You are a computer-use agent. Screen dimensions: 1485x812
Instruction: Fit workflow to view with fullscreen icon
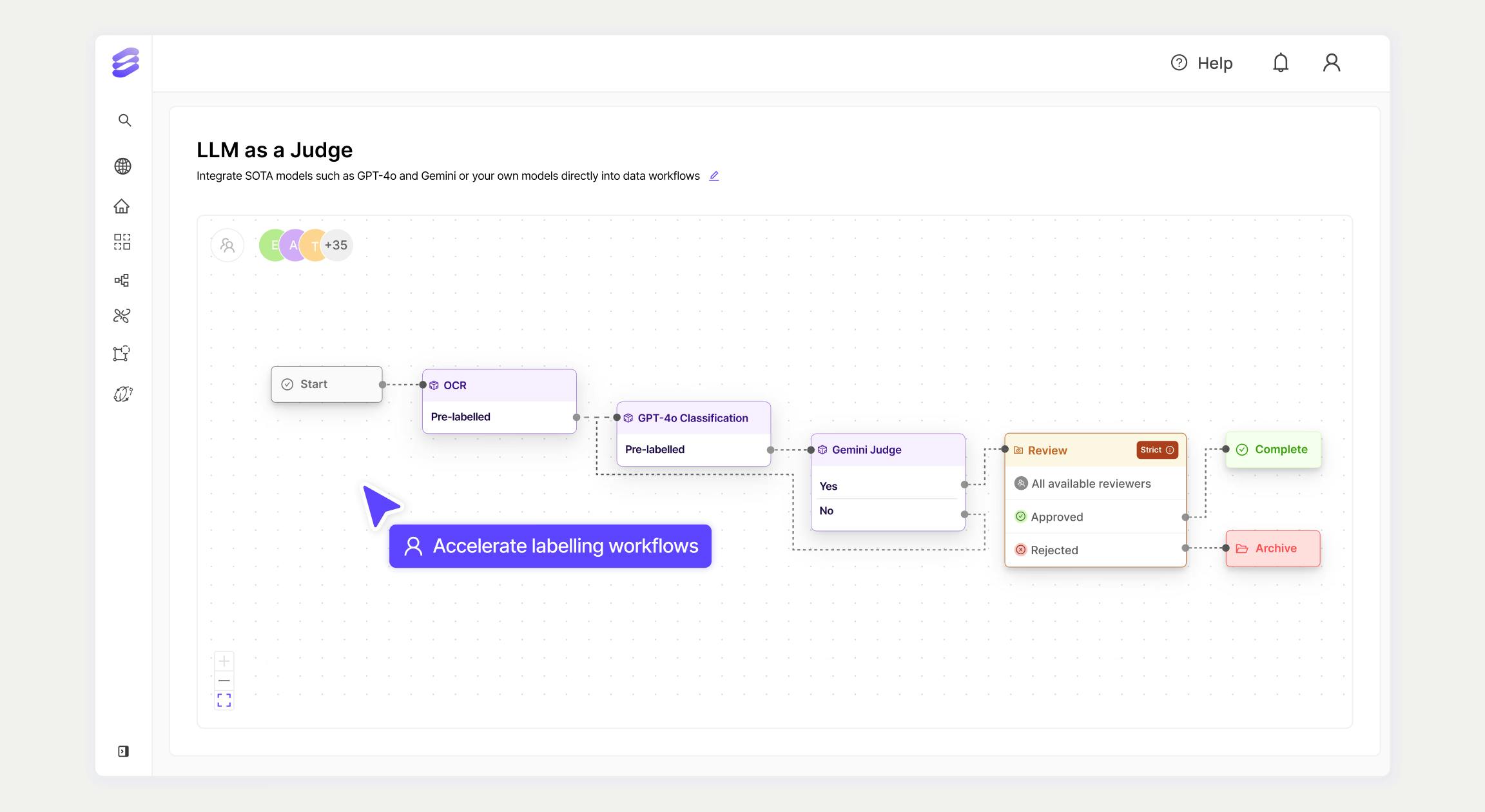click(224, 700)
